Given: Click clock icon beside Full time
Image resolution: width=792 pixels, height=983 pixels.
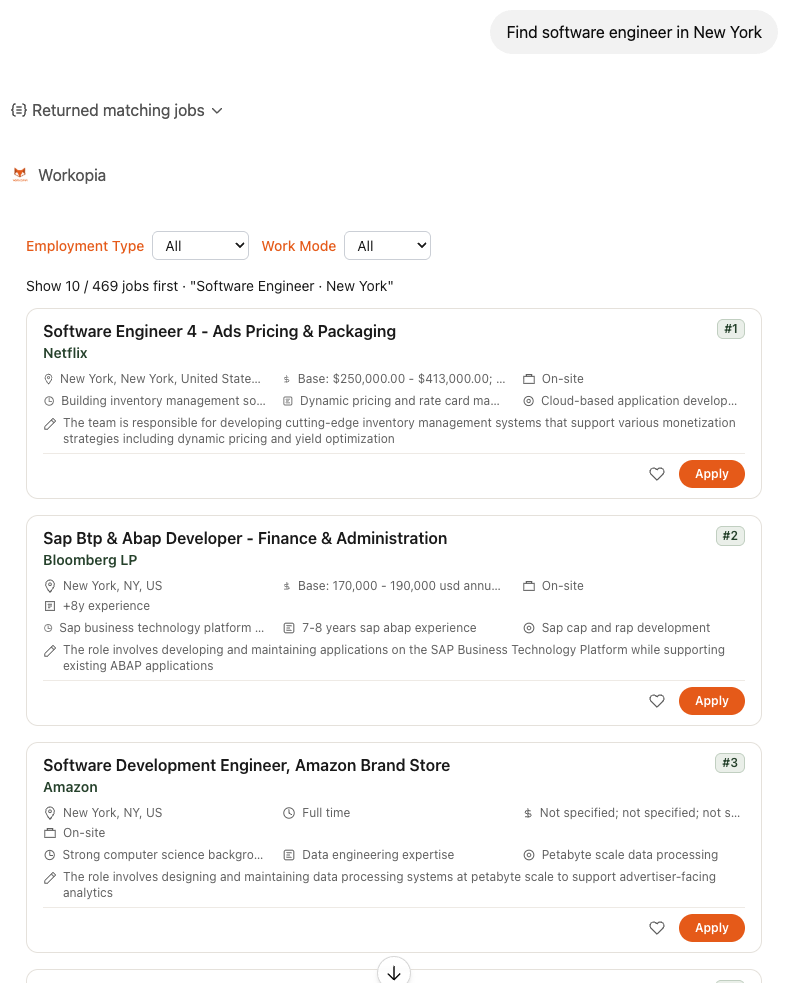Looking at the screenshot, I should coord(288,813).
